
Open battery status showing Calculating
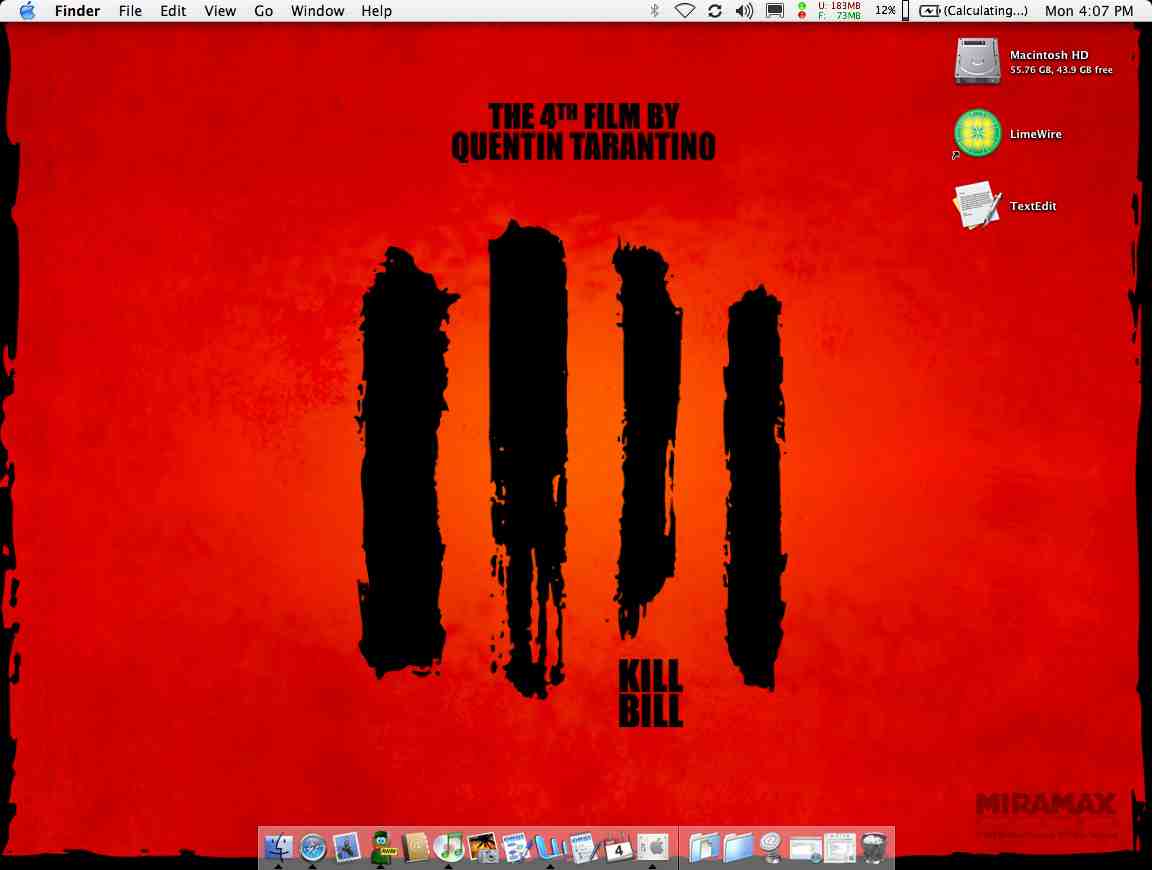(974, 10)
